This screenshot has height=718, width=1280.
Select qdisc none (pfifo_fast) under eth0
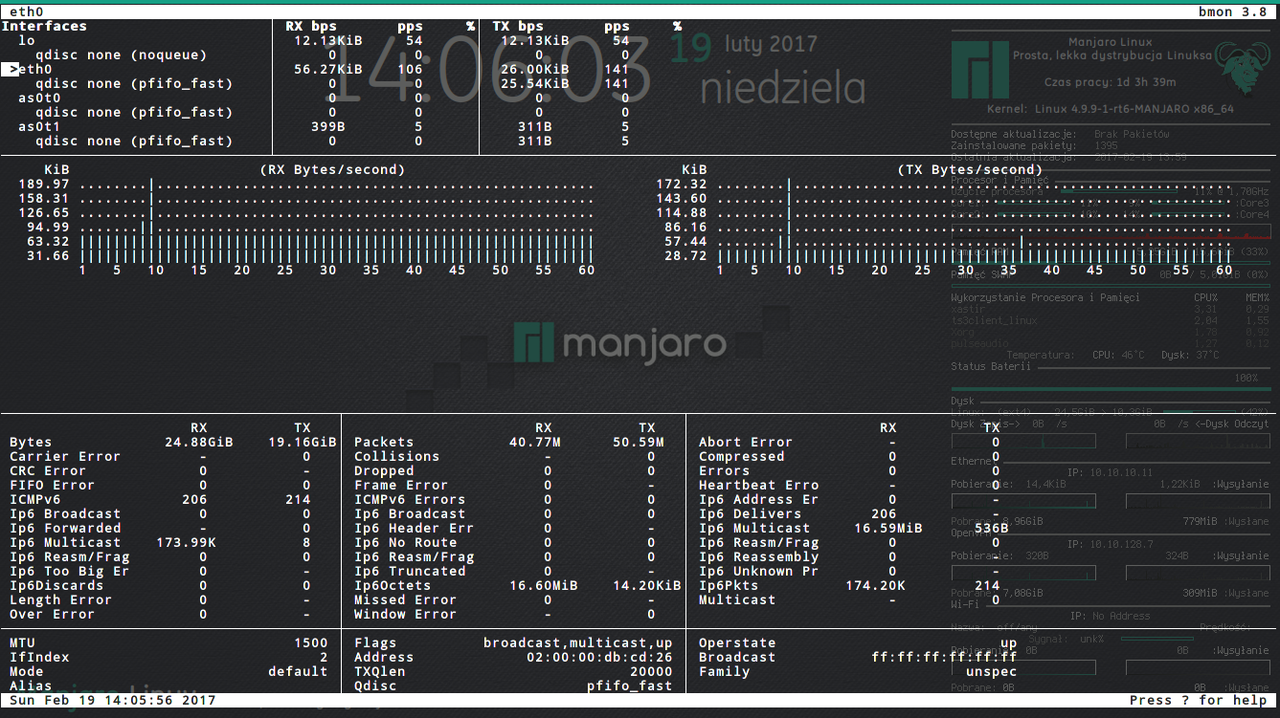point(133,84)
